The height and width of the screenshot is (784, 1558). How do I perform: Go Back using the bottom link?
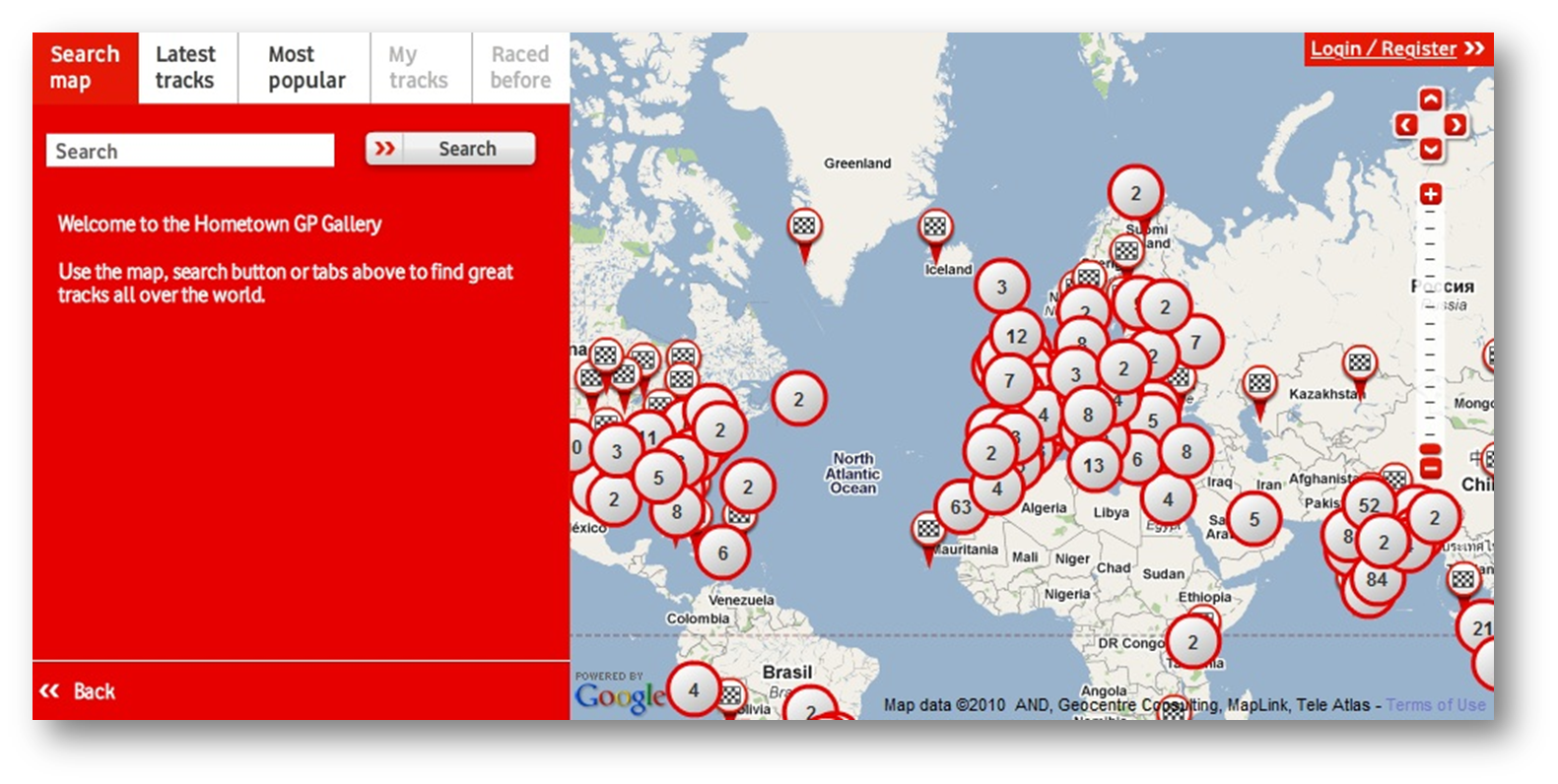[x=79, y=691]
